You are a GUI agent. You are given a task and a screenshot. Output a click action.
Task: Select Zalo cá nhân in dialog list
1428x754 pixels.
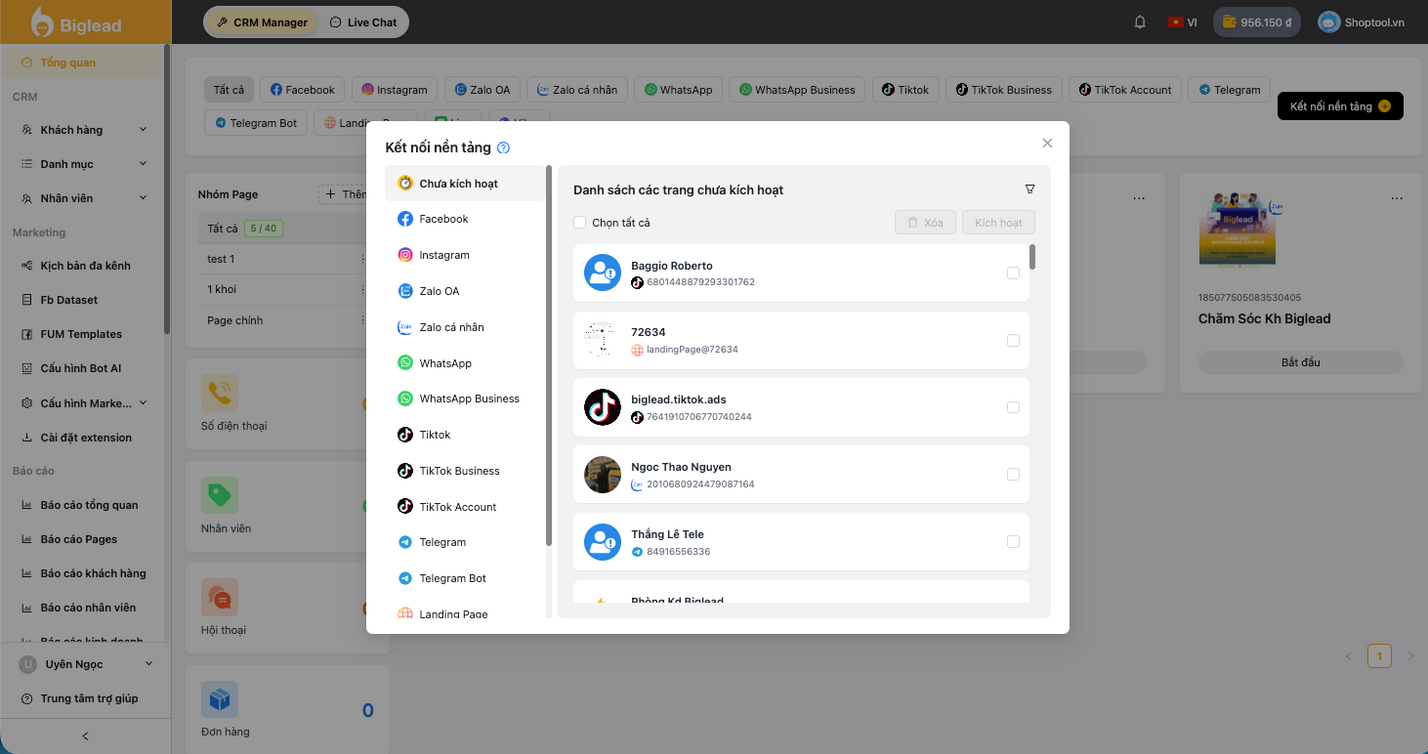[465, 327]
